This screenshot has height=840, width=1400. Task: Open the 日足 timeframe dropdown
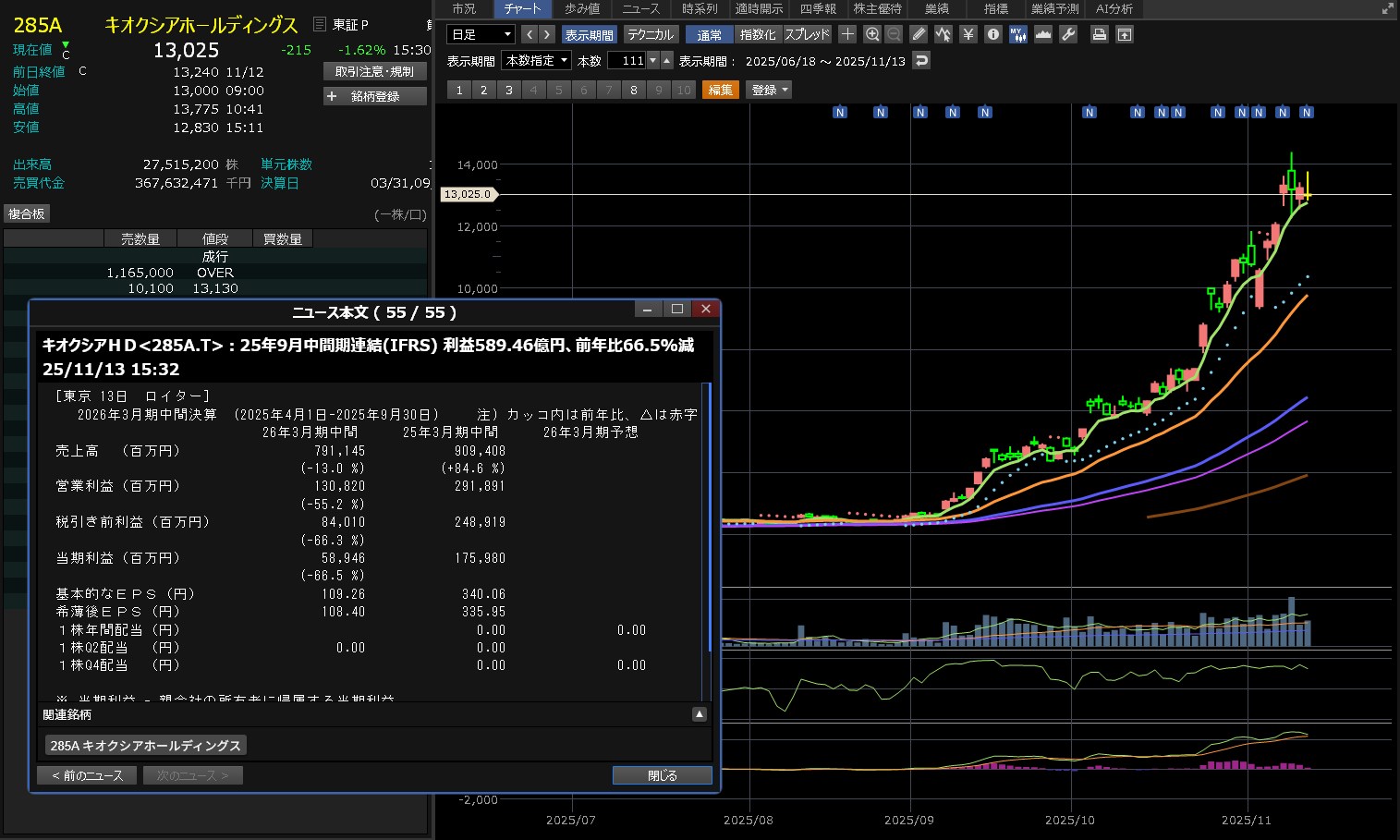pyautogui.click(x=481, y=34)
